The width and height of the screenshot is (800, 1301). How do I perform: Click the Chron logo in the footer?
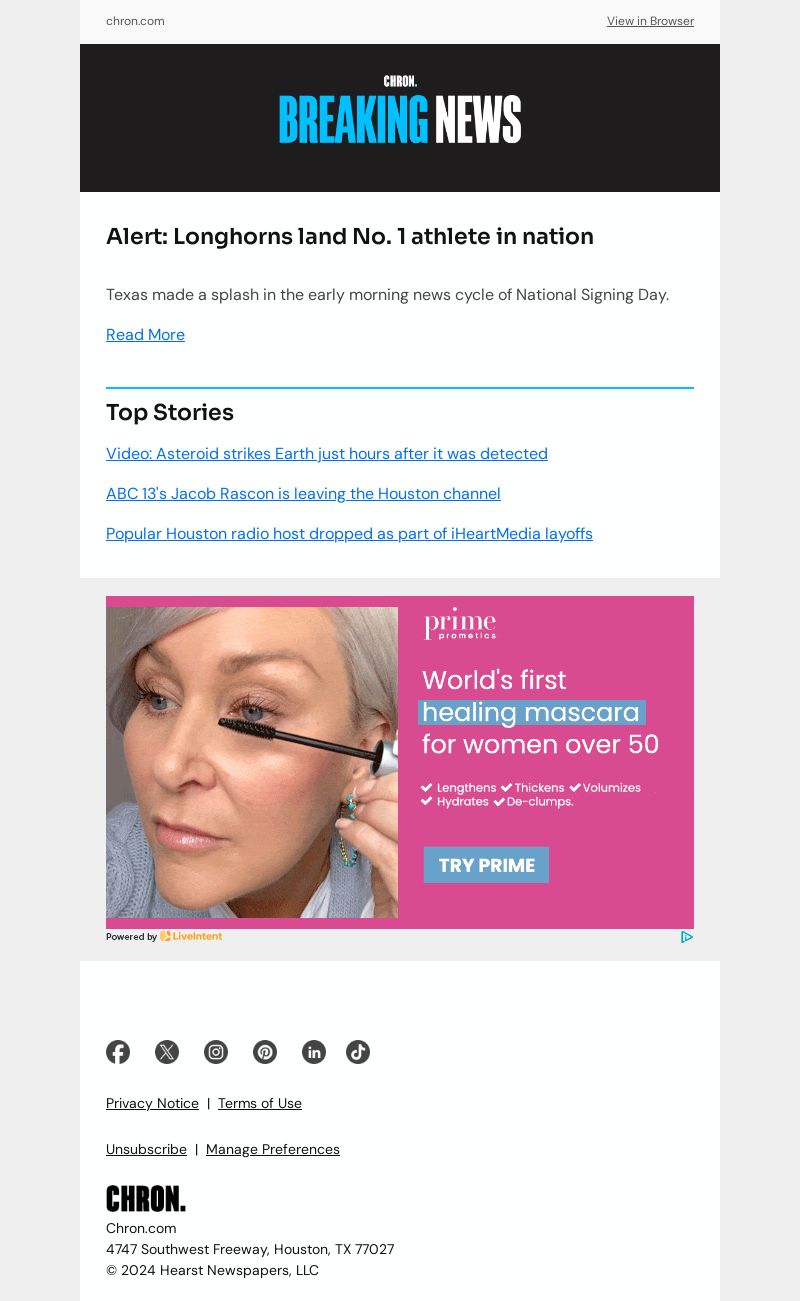(x=146, y=1199)
